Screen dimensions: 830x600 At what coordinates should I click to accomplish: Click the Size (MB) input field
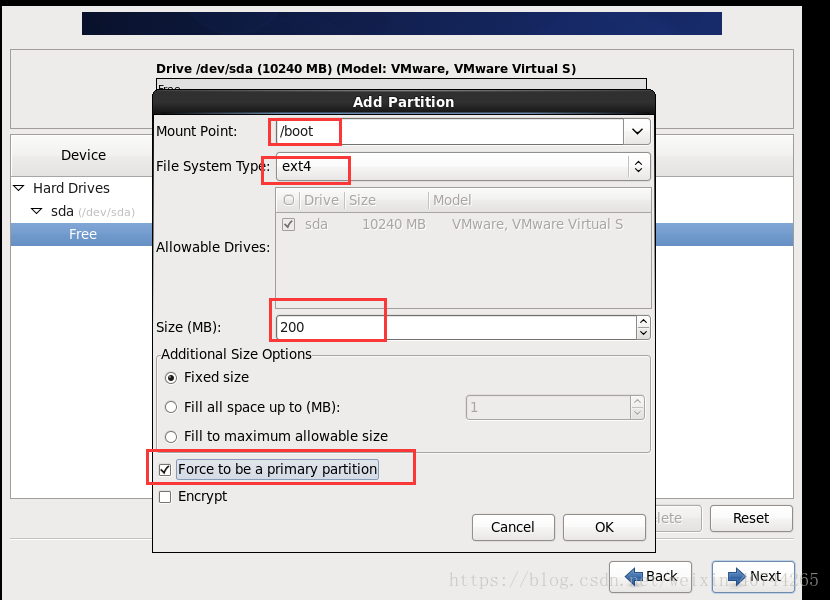[x=456, y=327]
